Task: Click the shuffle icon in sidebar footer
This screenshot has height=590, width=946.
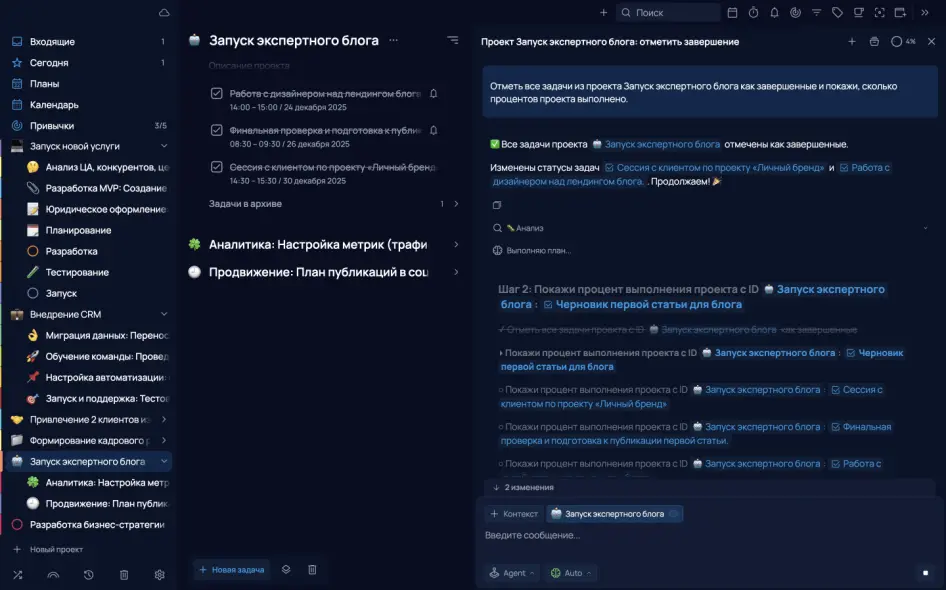Action: (x=17, y=575)
